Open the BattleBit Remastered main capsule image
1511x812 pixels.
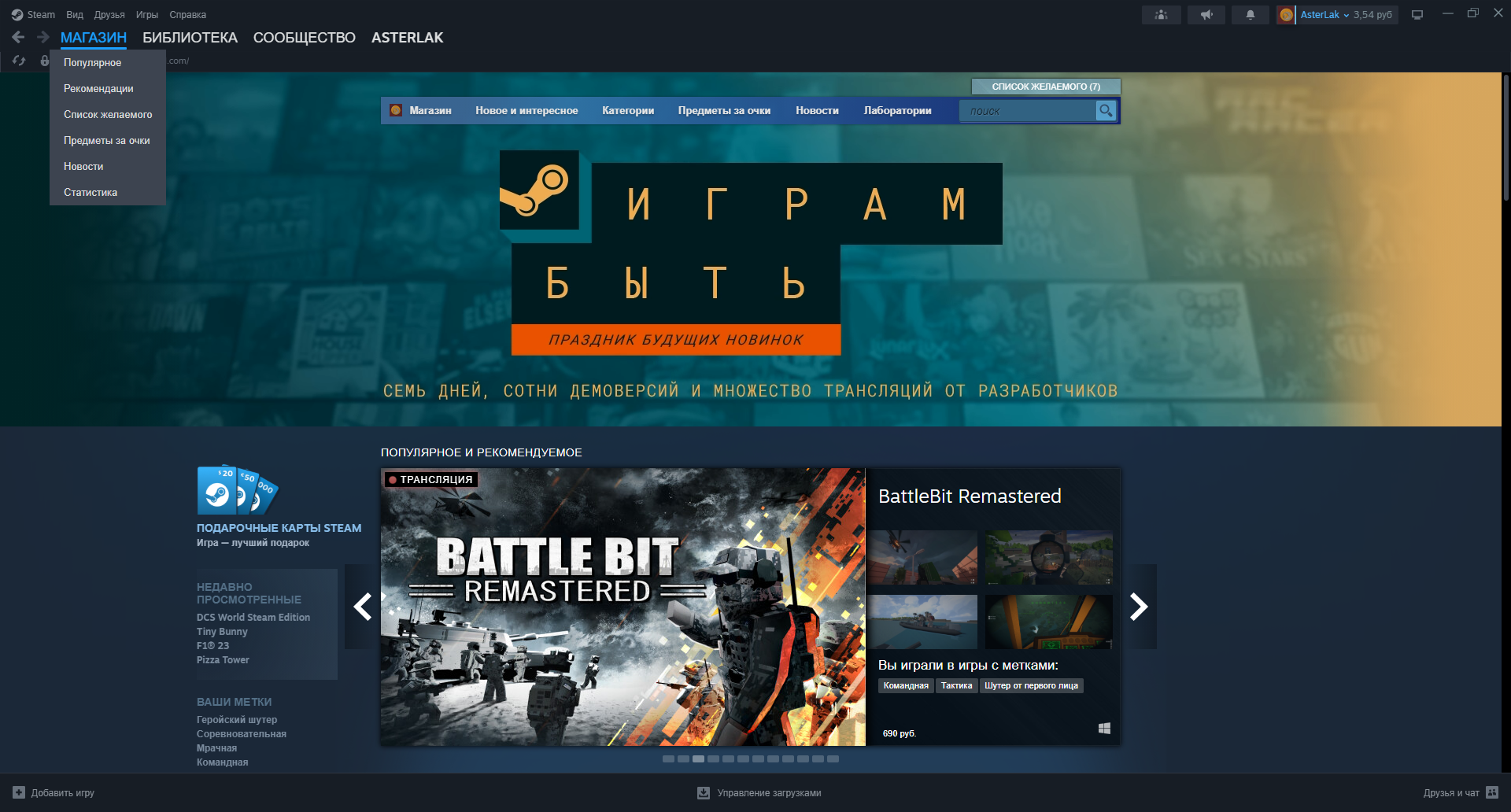point(623,607)
